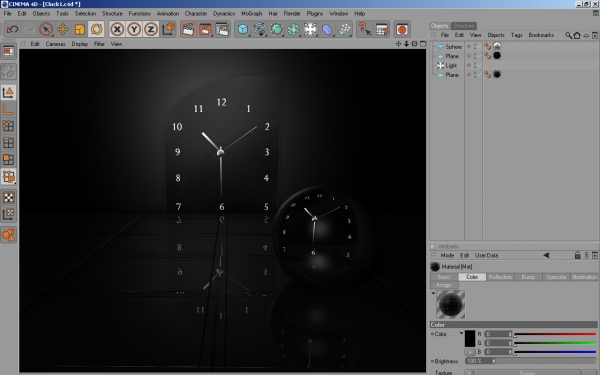The width and height of the screenshot is (600, 375).
Task: Collapse the material preview triangle
Action: pos(433,293)
